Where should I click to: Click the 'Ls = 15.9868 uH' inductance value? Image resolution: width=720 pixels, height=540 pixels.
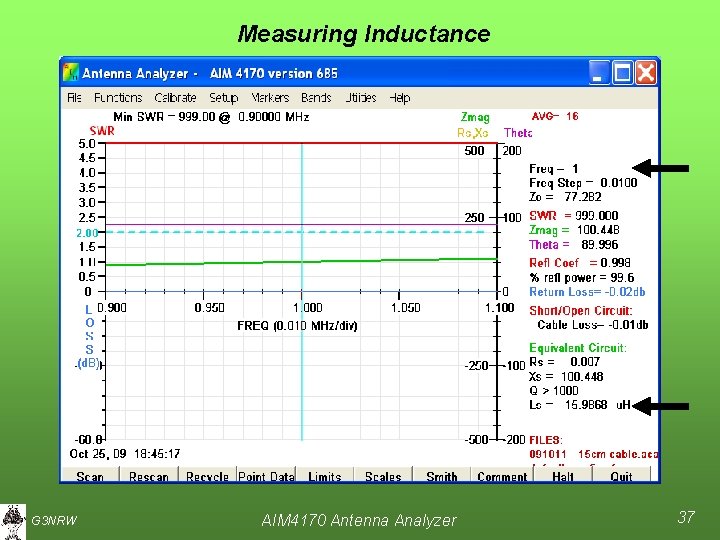tap(580, 405)
